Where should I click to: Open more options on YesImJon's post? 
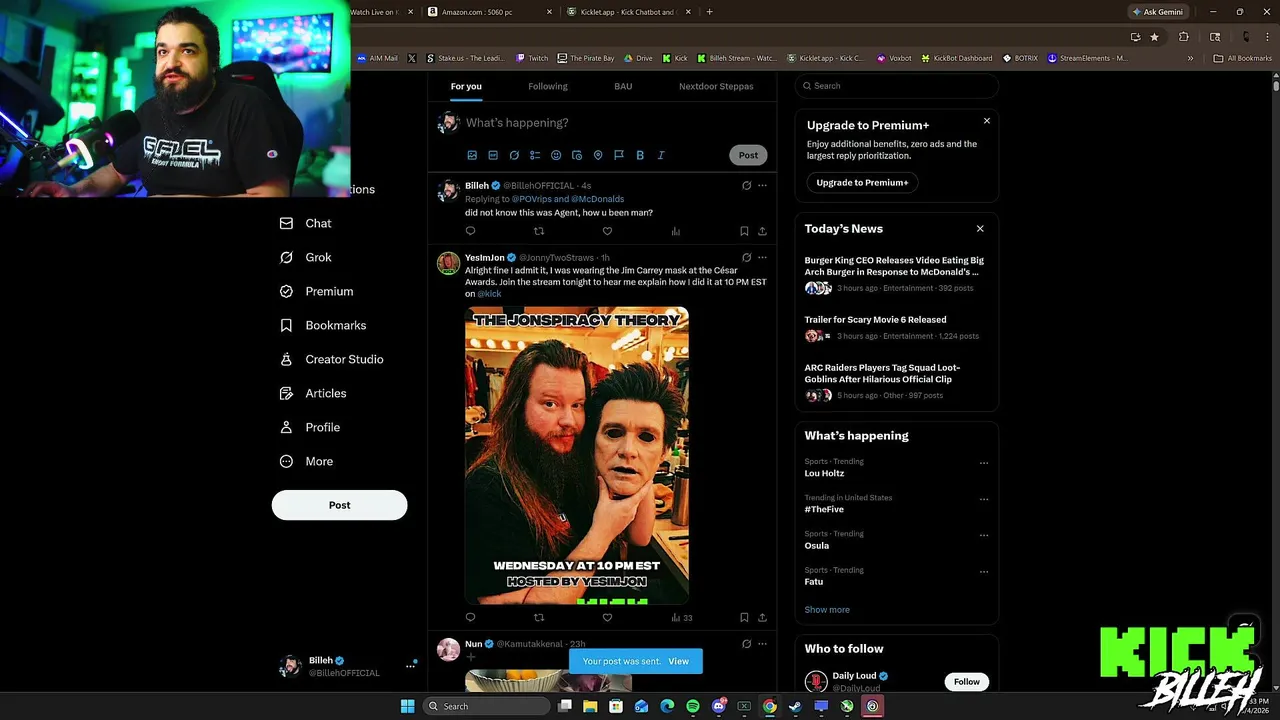762,257
